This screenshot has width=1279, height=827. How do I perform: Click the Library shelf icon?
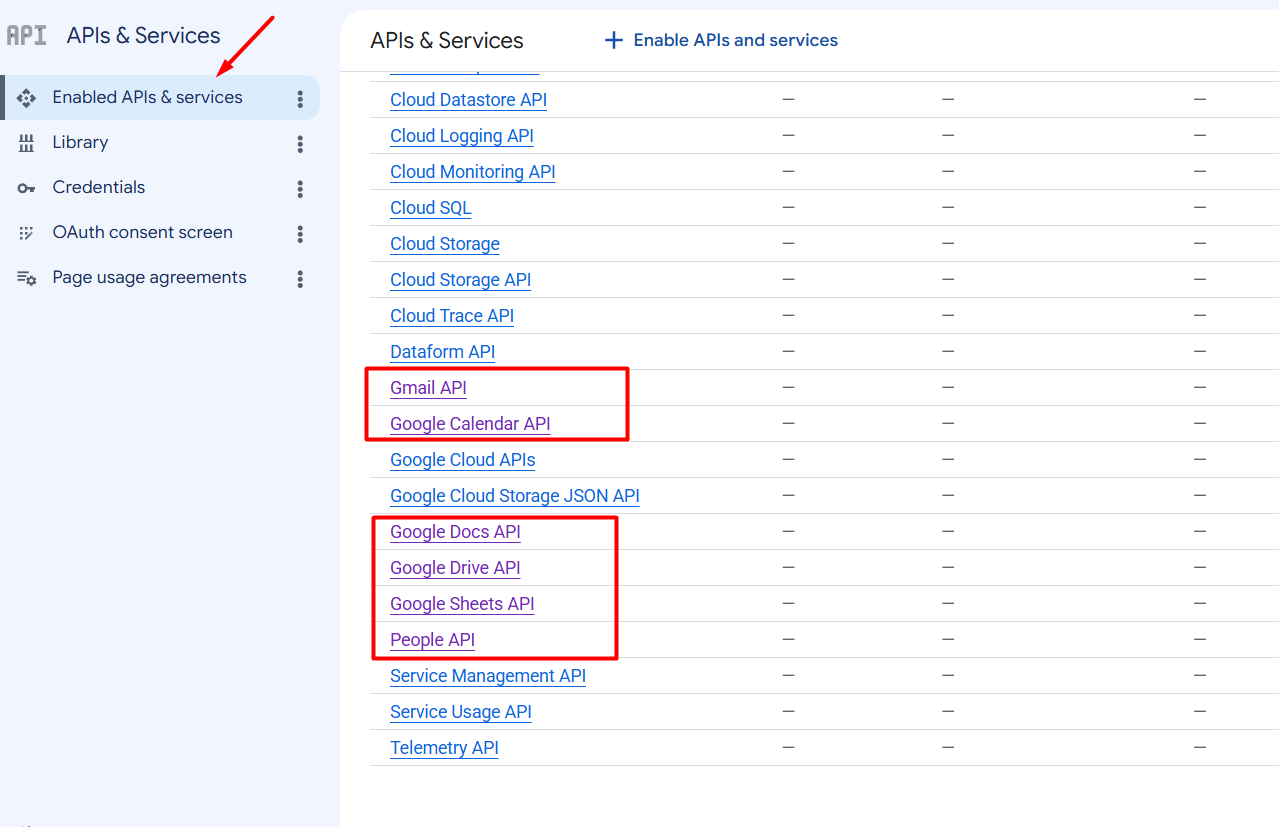pyautogui.click(x=27, y=143)
